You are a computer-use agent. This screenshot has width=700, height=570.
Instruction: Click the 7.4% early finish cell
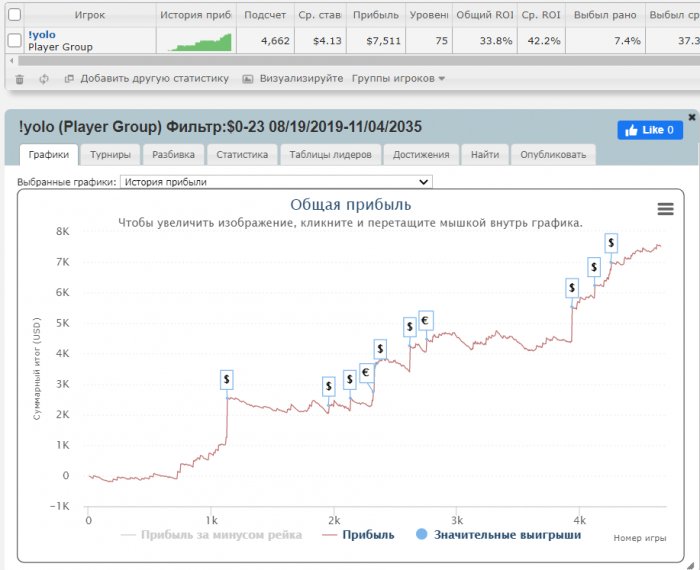click(x=605, y=41)
